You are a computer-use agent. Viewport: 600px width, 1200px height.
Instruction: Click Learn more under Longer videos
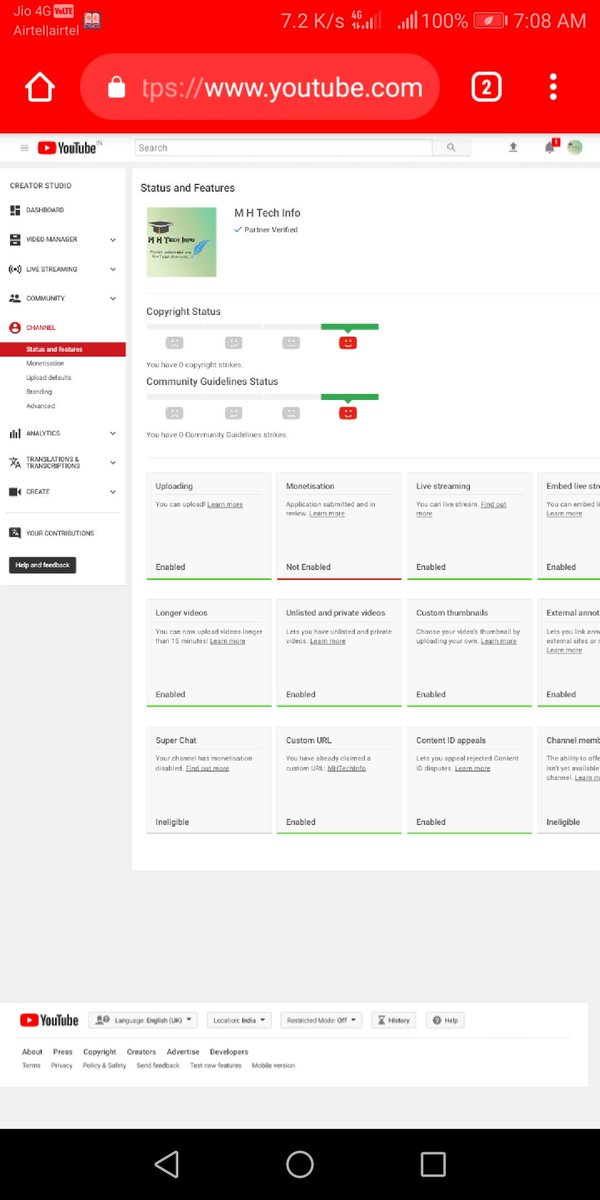click(227, 641)
